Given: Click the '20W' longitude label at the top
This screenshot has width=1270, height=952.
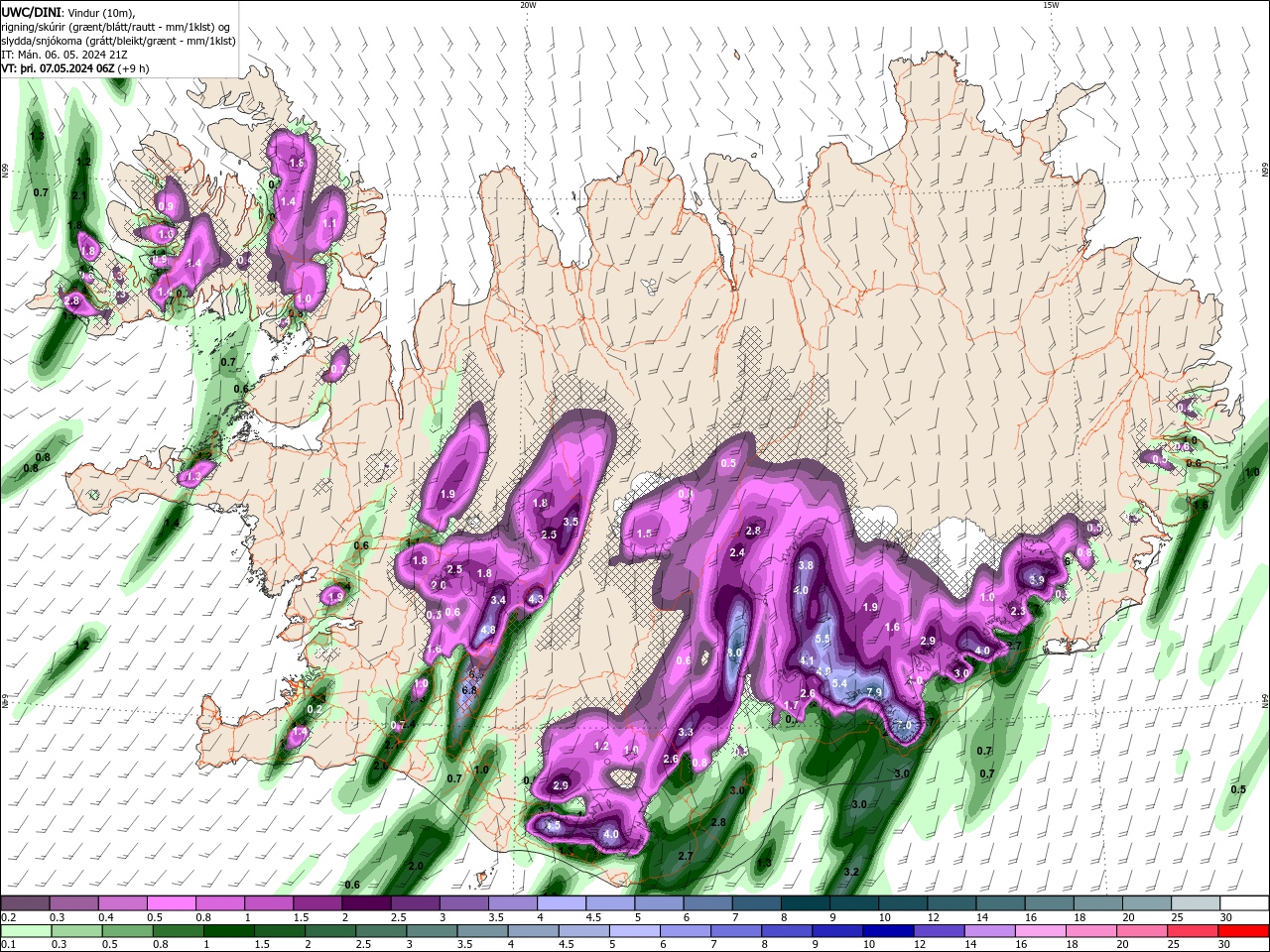Looking at the screenshot, I should click(528, 5).
